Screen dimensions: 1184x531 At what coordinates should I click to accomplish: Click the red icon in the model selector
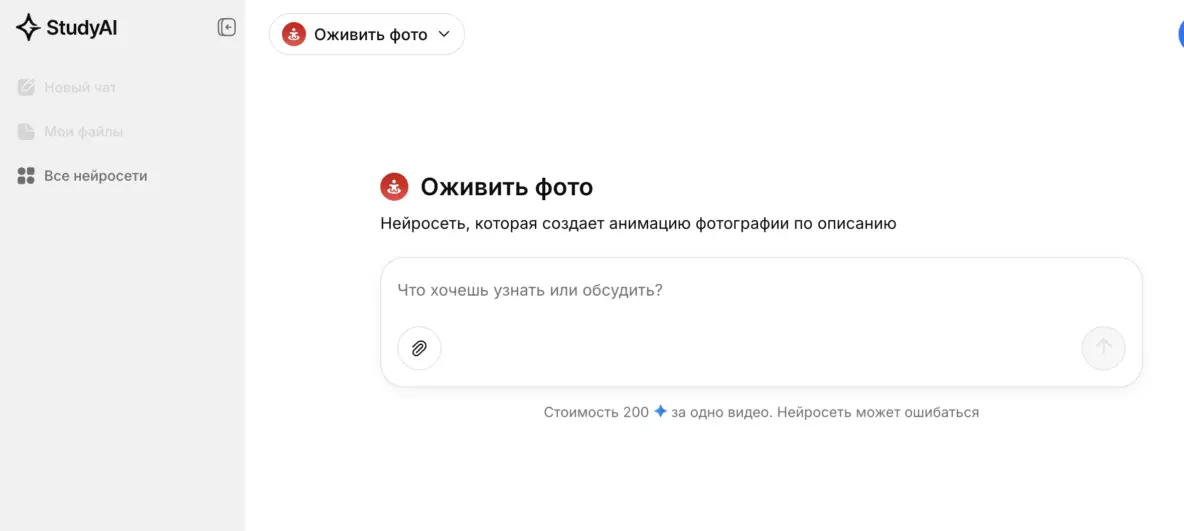pos(294,35)
